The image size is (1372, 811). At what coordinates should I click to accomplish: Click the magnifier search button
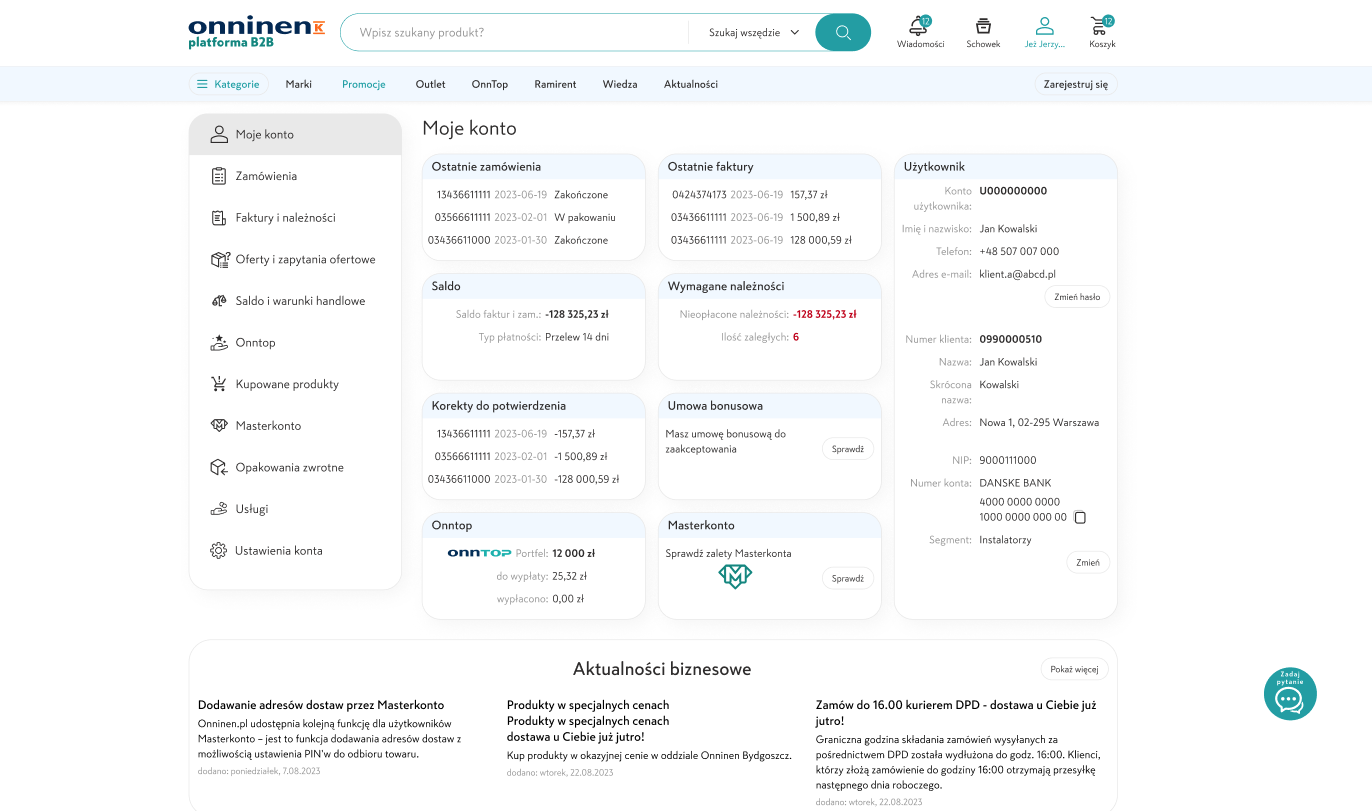(x=843, y=32)
